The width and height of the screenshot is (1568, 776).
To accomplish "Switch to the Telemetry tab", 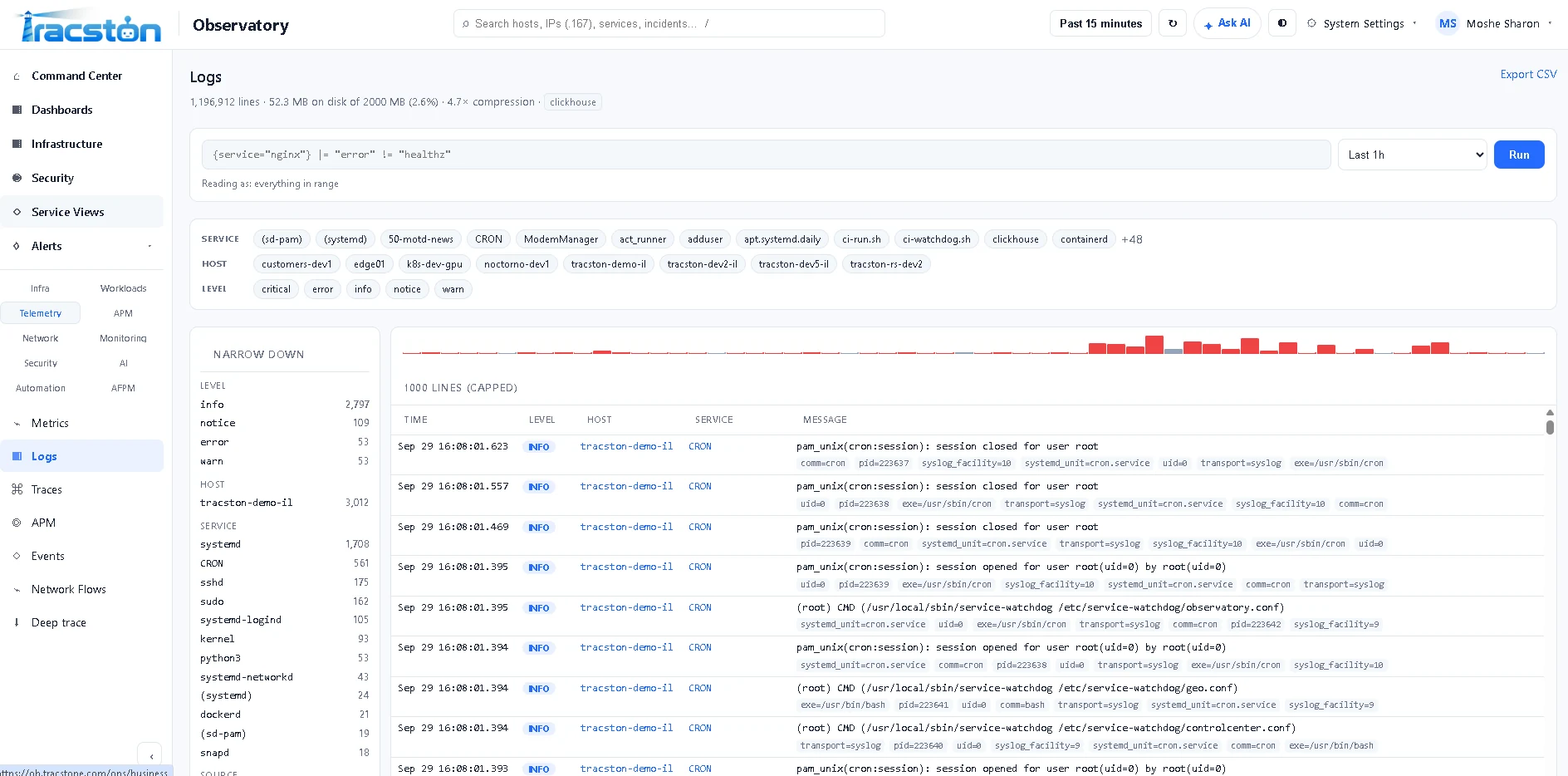I will click(41, 313).
